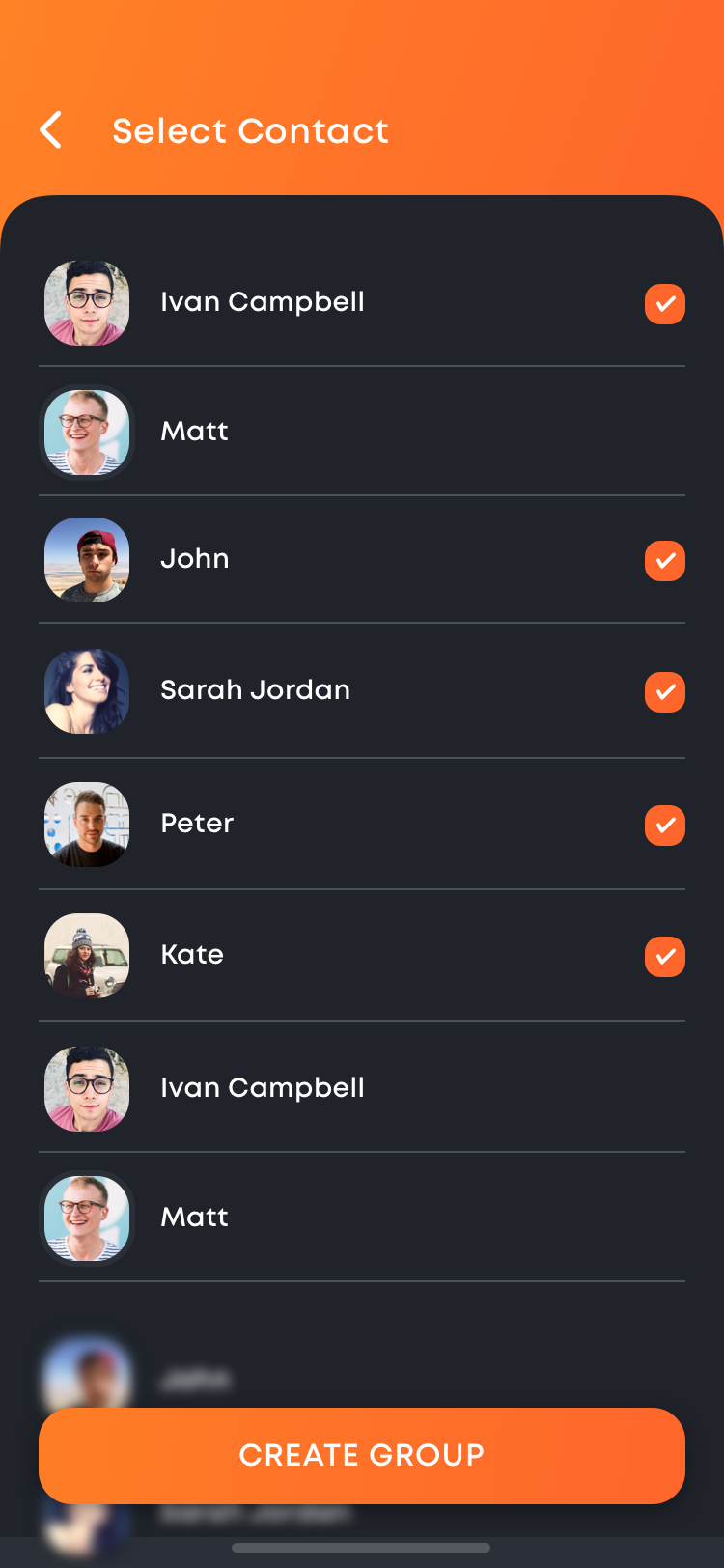Open Peter's avatar picture

pos(87,825)
